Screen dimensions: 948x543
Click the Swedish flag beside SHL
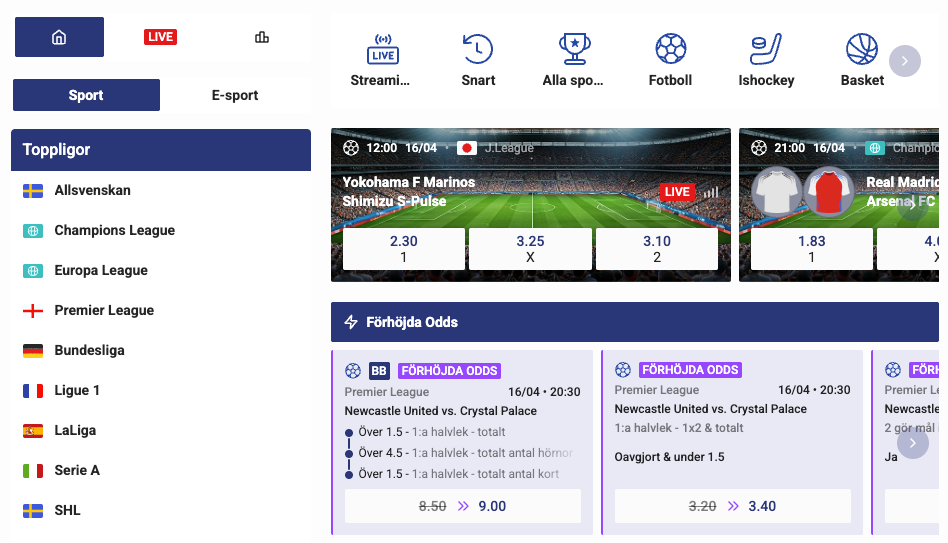(x=33, y=511)
